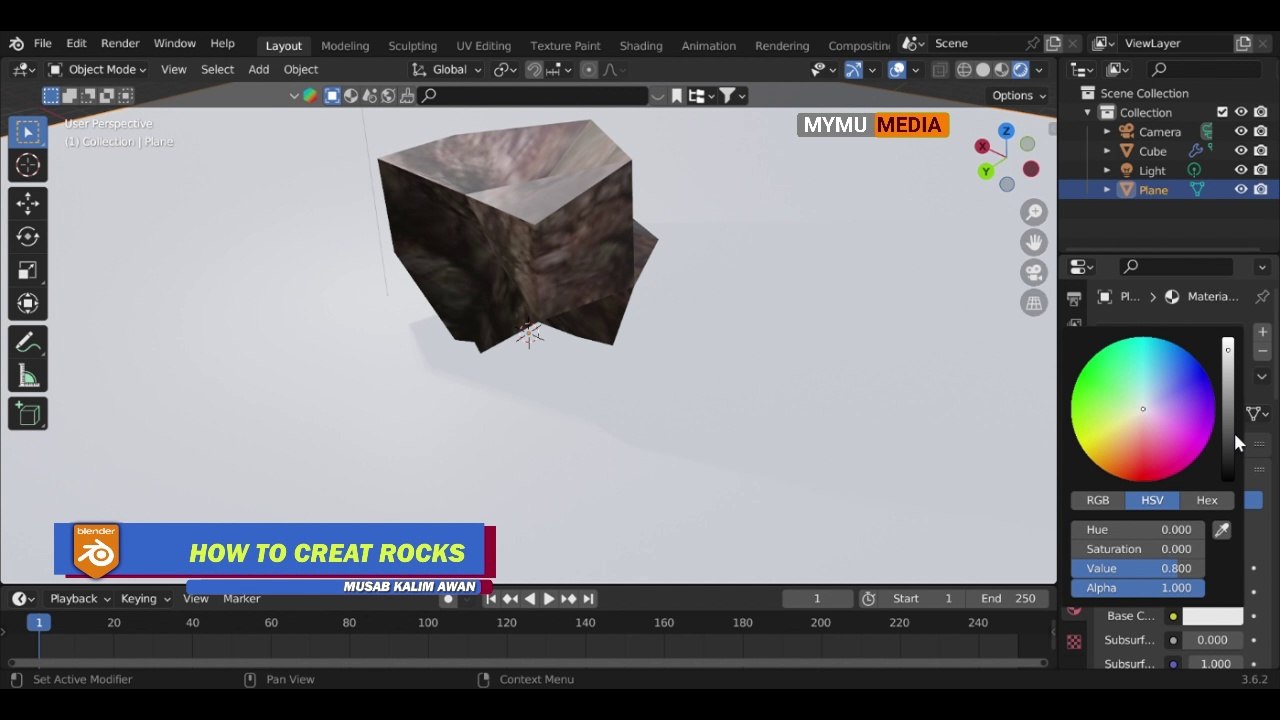1280x720 pixels.
Task: Open the File menu
Action: 43,44
